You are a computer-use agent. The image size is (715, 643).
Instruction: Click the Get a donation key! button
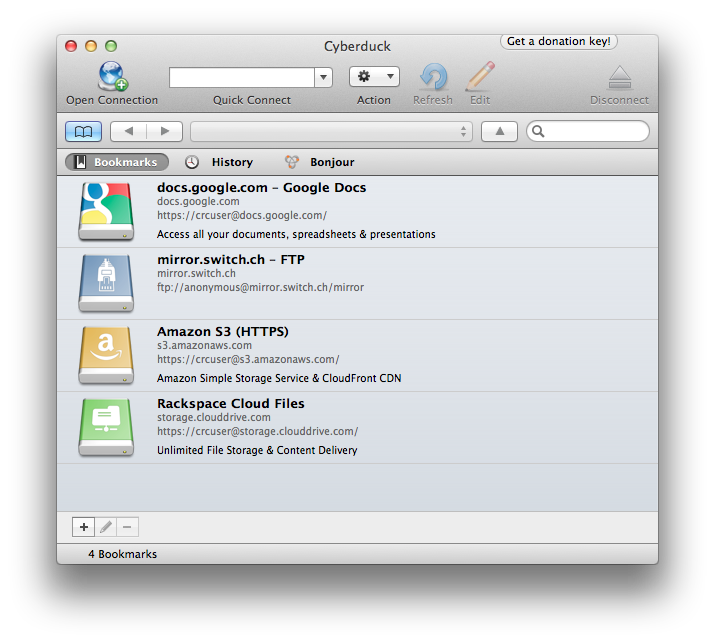click(x=559, y=41)
